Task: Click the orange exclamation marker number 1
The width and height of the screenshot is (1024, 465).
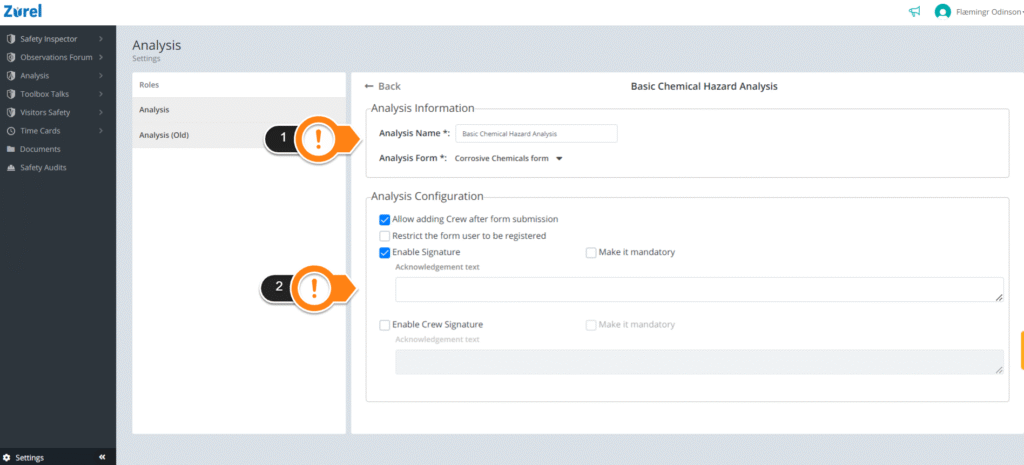Action: tap(318, 138)
